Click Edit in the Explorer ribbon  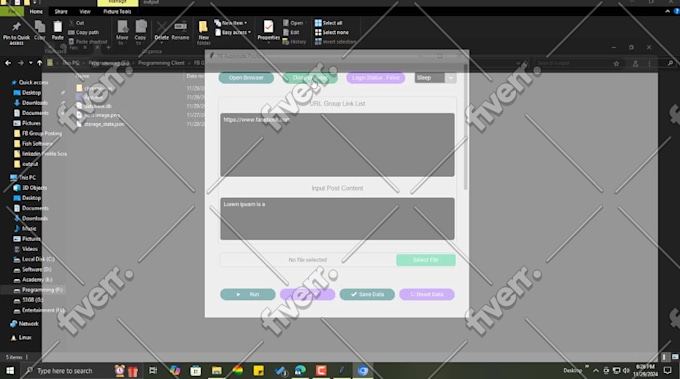(291, 33)
